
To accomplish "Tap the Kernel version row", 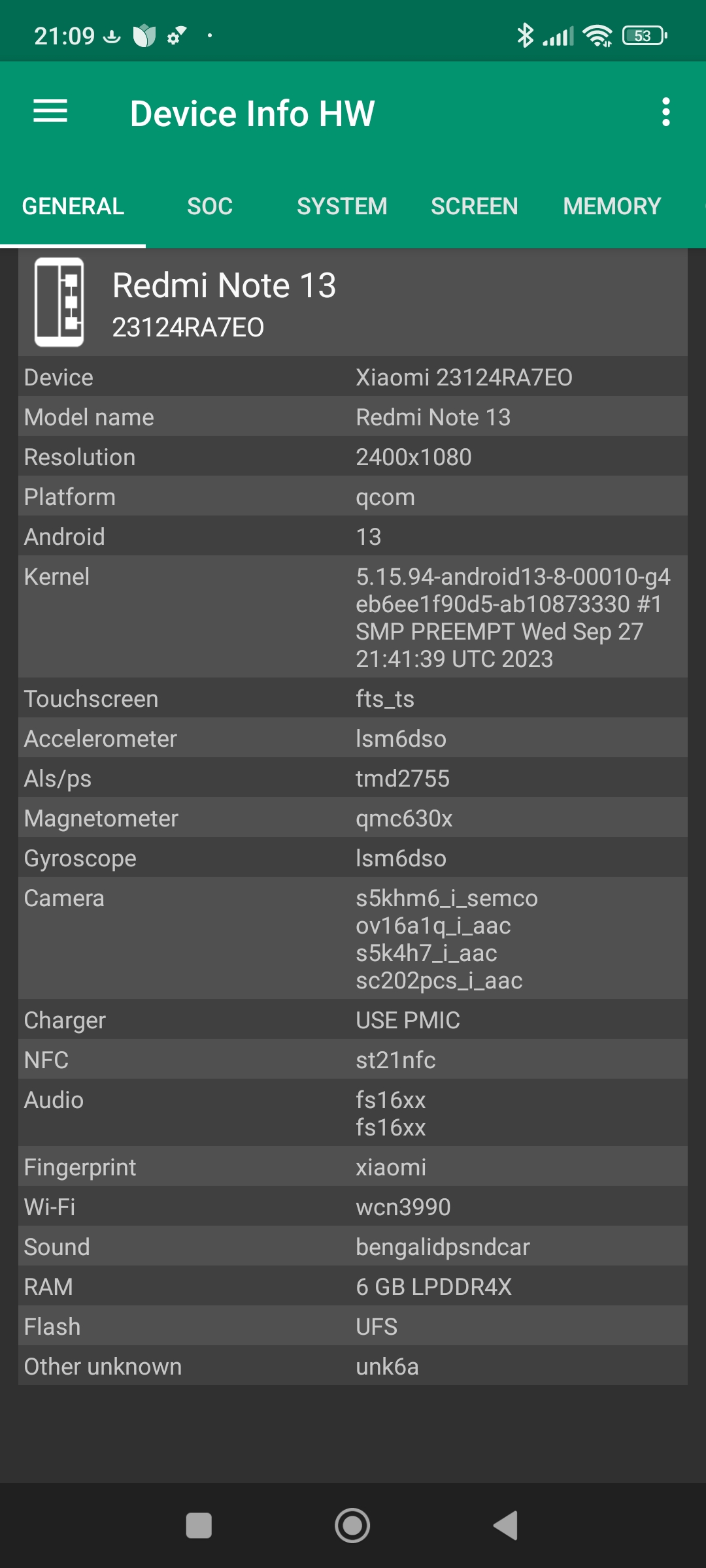I will [353, 617].
